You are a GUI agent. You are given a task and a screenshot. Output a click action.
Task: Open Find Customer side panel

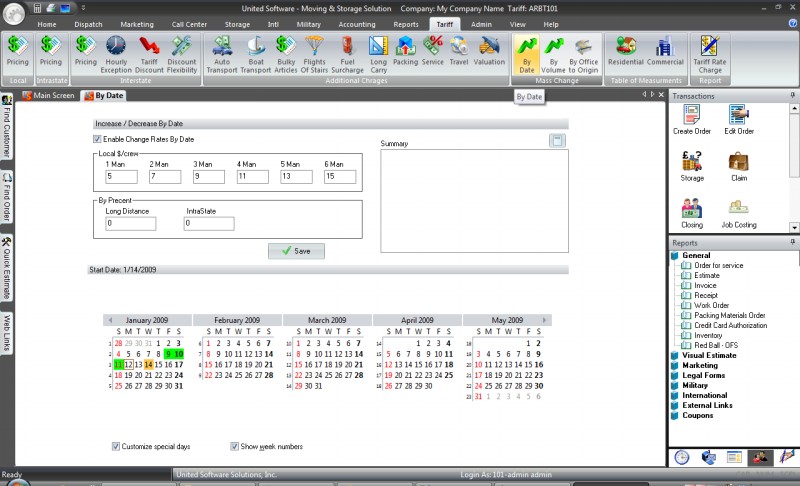click(7, 127)
